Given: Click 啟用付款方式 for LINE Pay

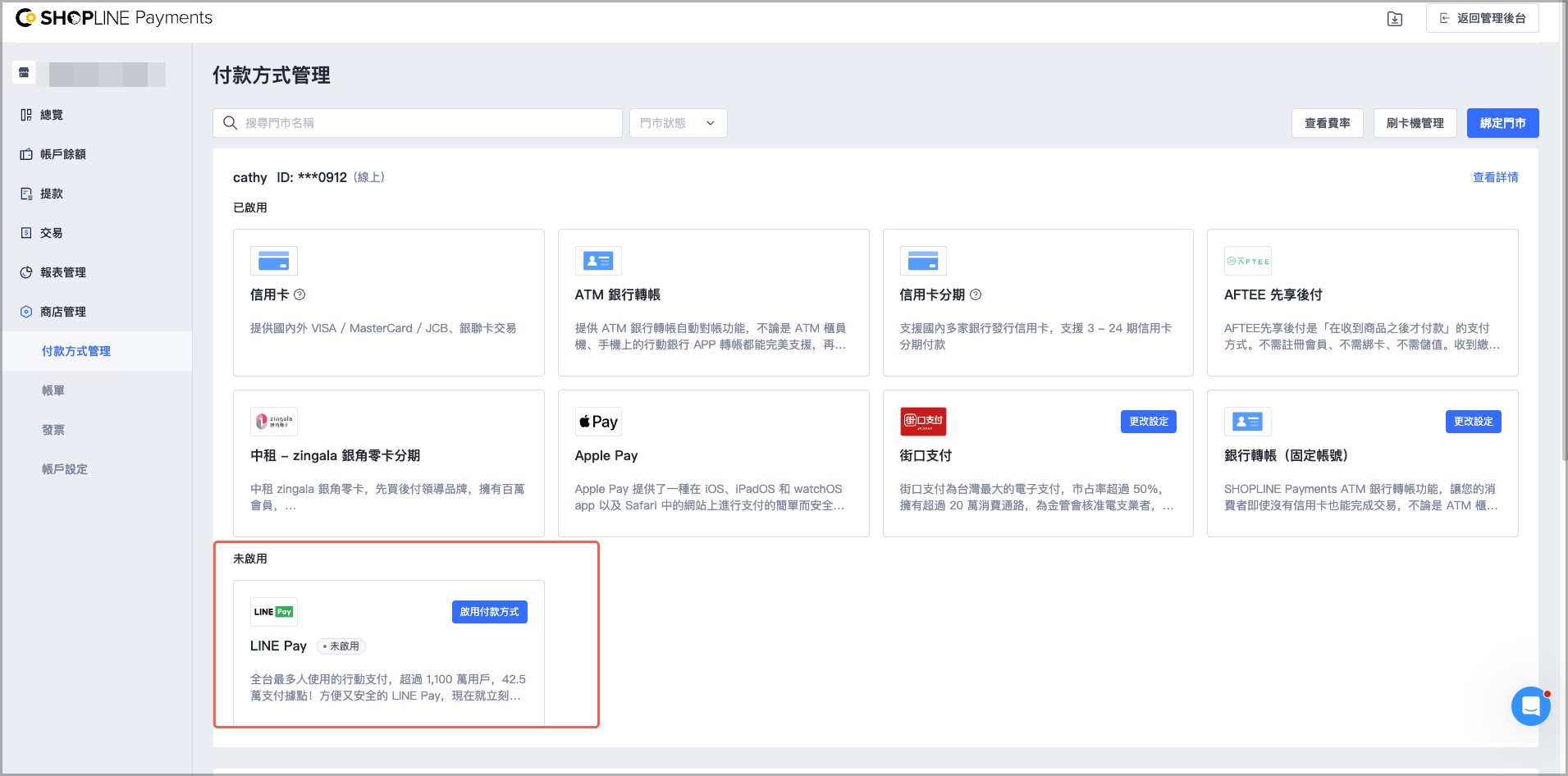Looking at the screenshot, I should [490, 612].
